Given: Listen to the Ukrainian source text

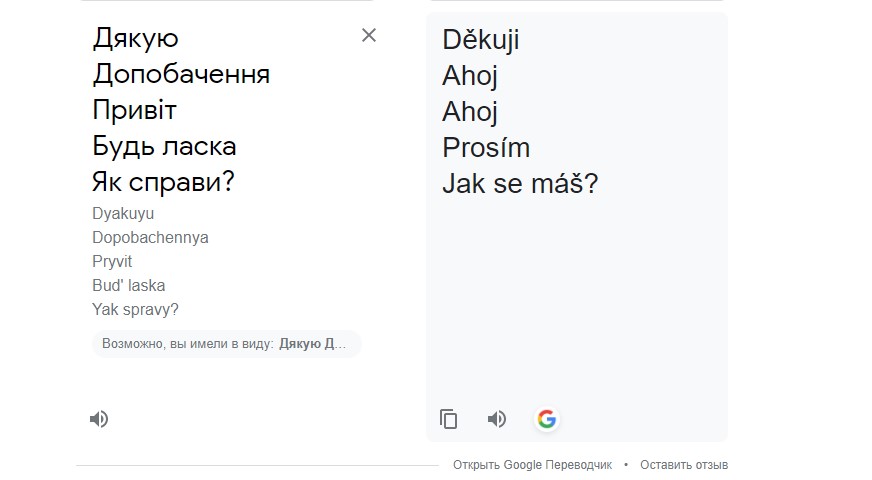Looking at the screenshot, I should pos(99,419).
